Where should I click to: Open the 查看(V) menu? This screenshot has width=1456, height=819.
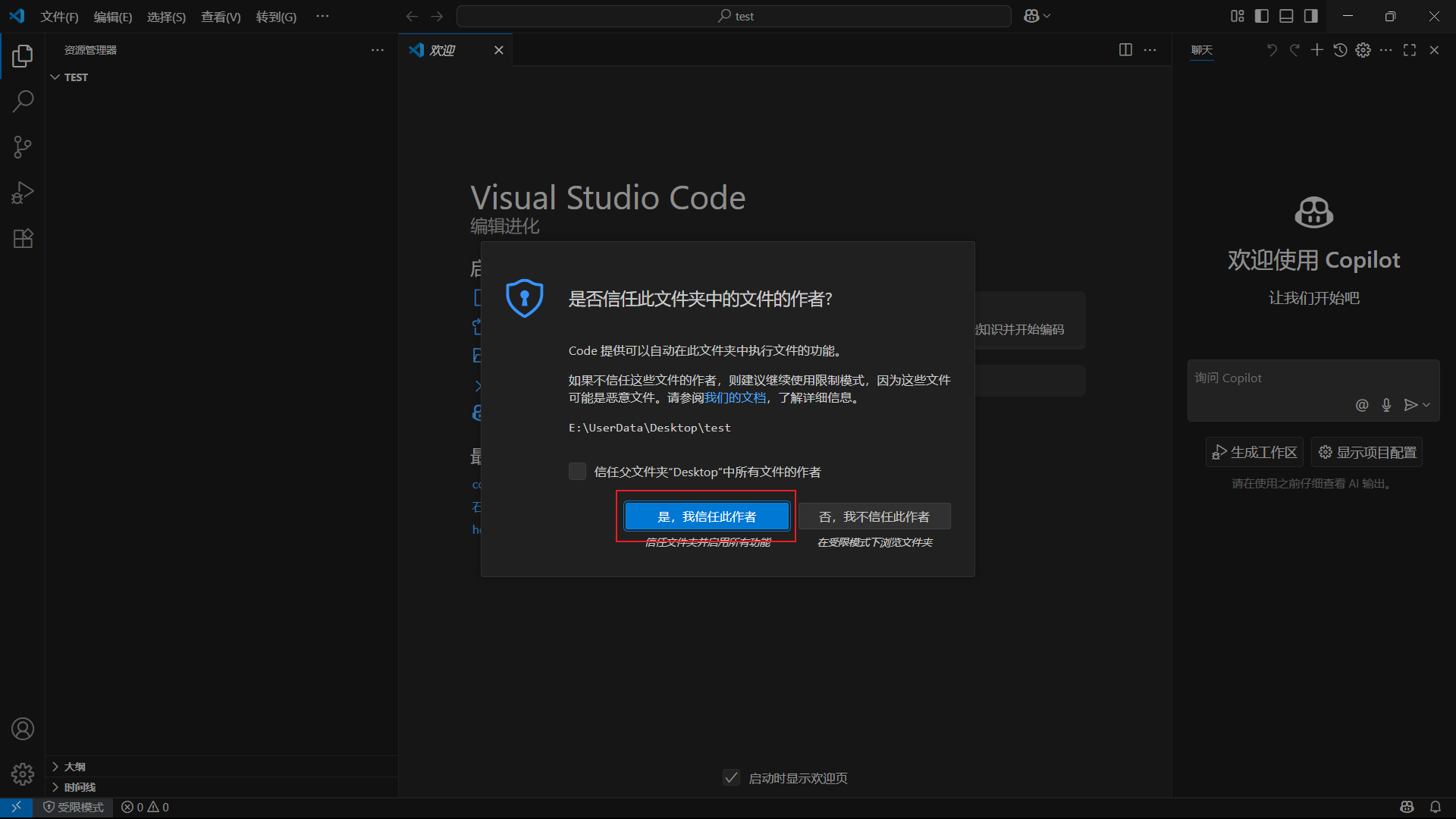coord(221,17)
